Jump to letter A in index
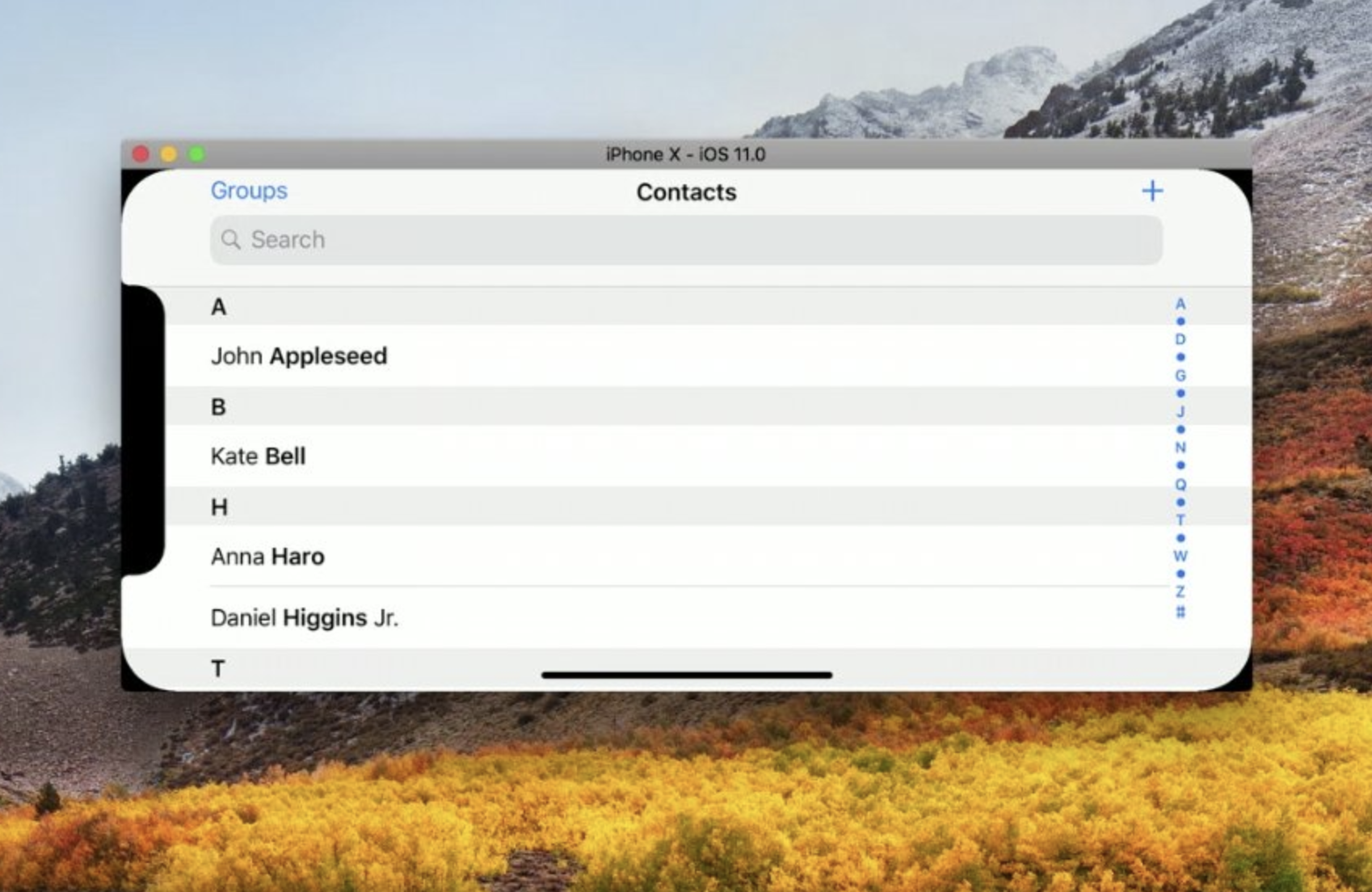 point(1181,305)
